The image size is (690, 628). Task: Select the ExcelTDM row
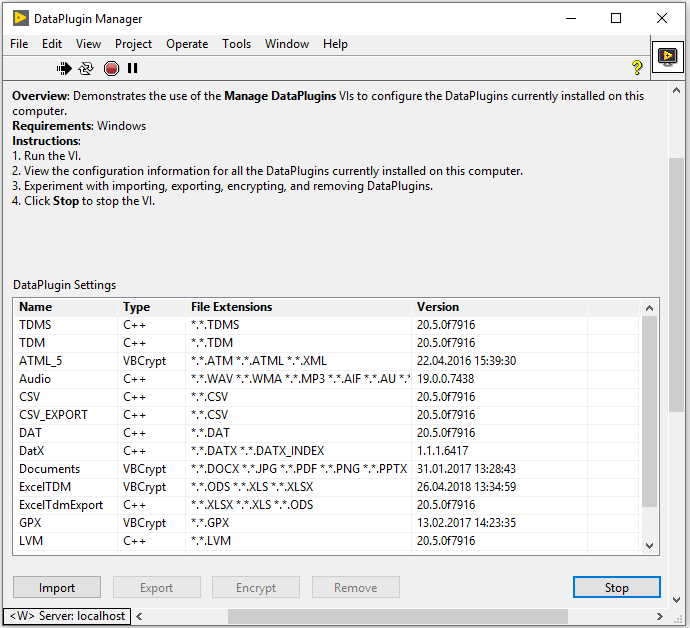coord(327,487)
